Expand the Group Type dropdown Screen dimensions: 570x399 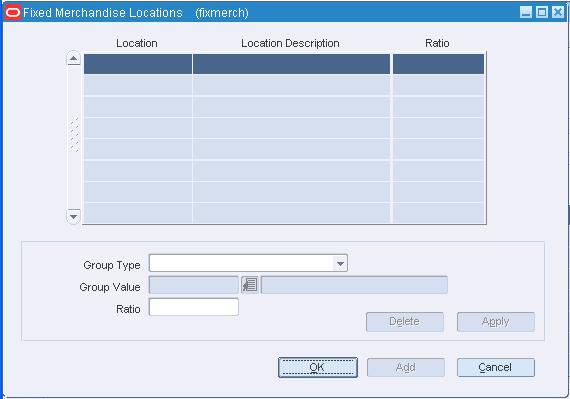coord(340,263)
